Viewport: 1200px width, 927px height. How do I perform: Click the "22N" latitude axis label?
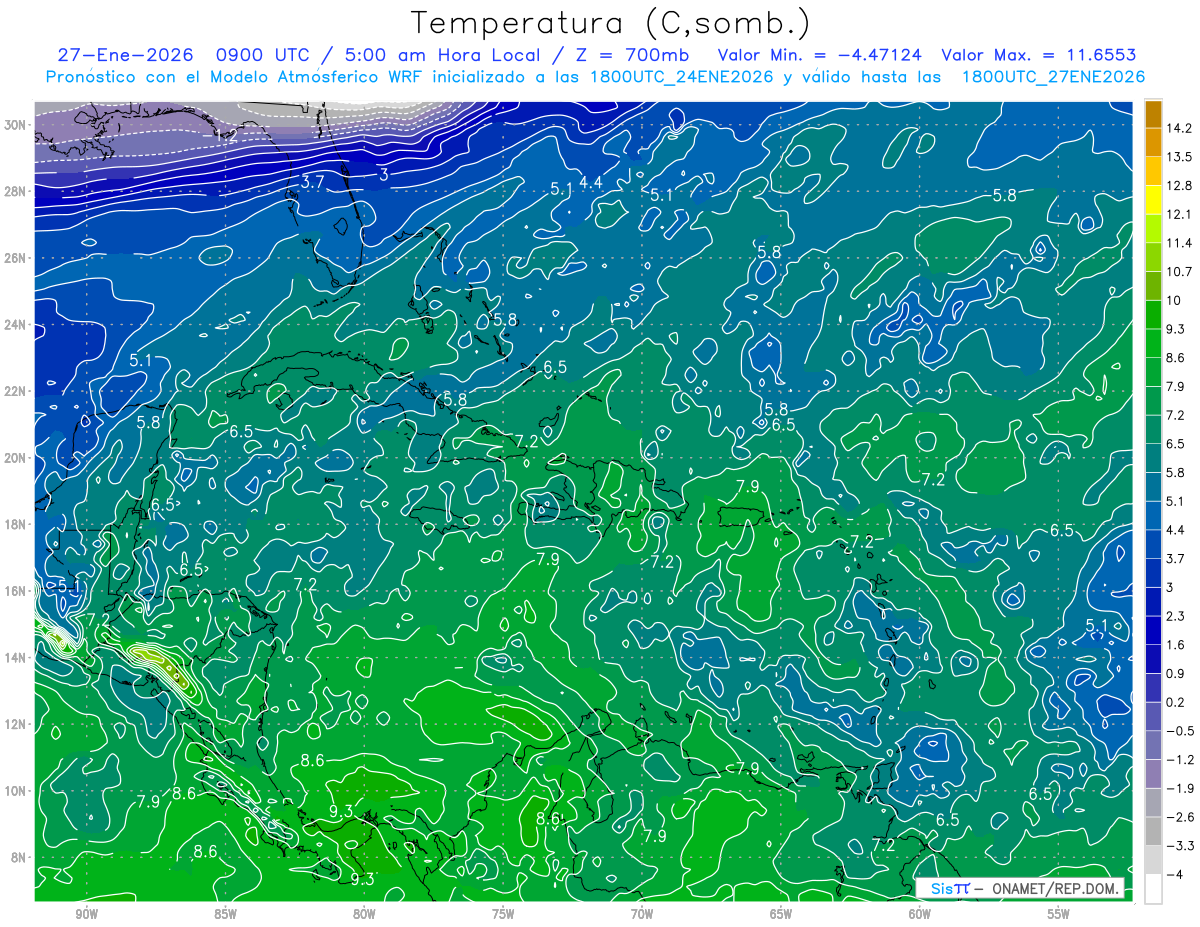[x=16, y=391]
